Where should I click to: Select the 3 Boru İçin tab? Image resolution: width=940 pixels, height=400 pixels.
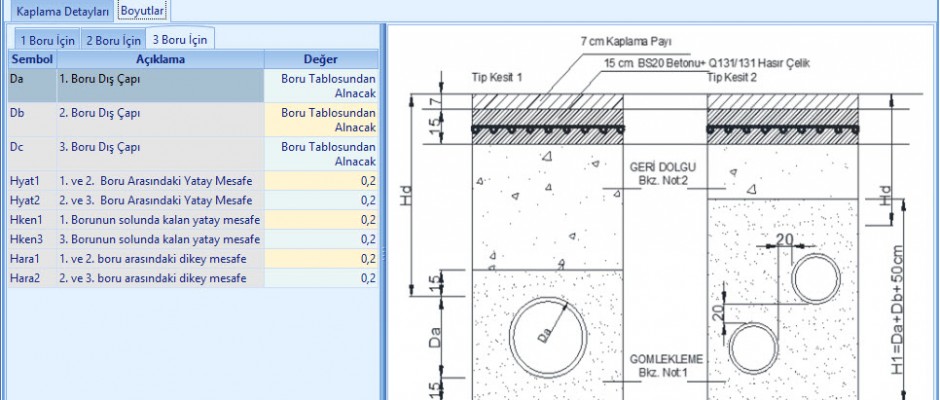pos(180,40)
